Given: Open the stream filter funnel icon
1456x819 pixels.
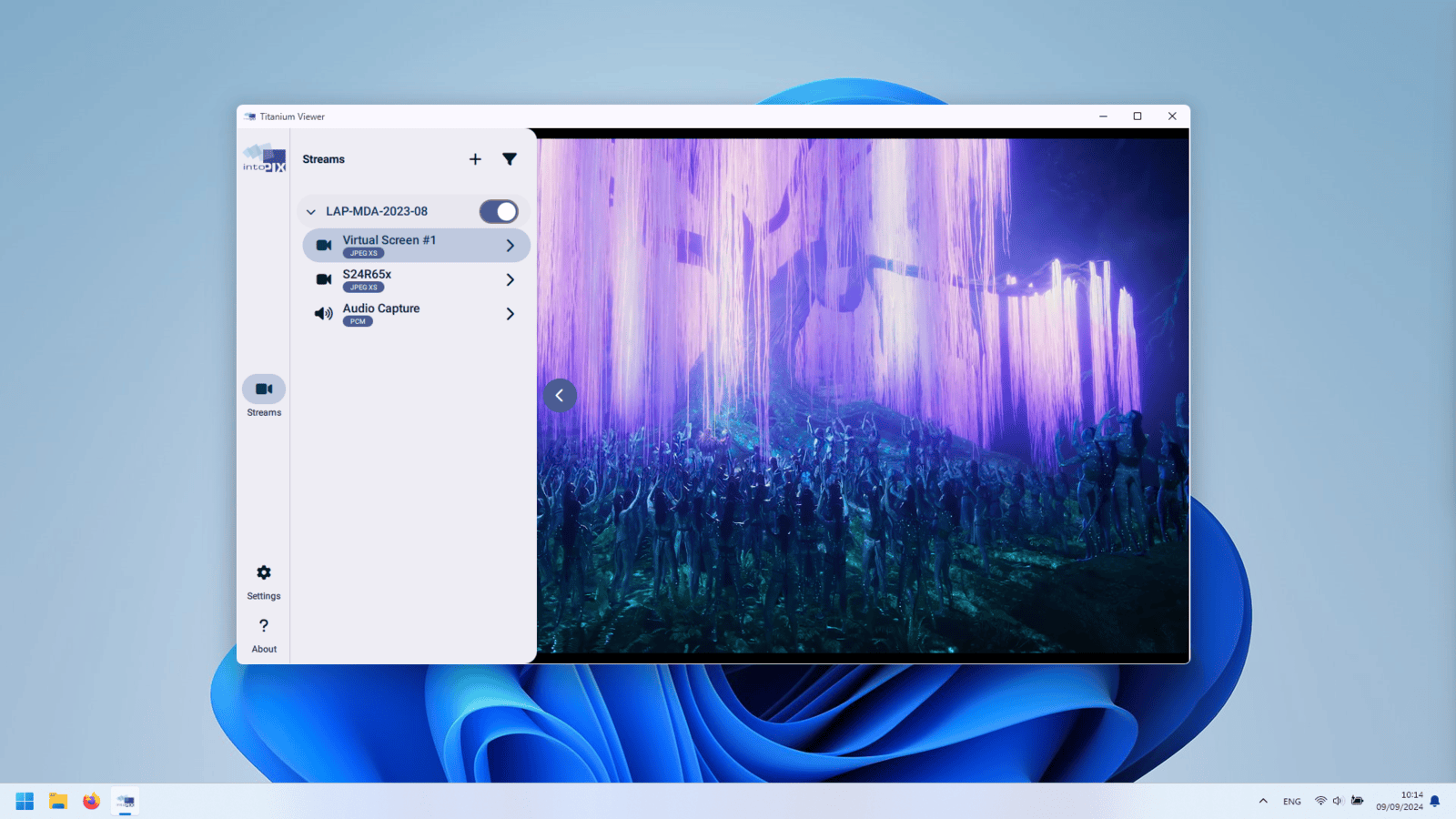Looking at the screenshot, I should pos(510,159).
